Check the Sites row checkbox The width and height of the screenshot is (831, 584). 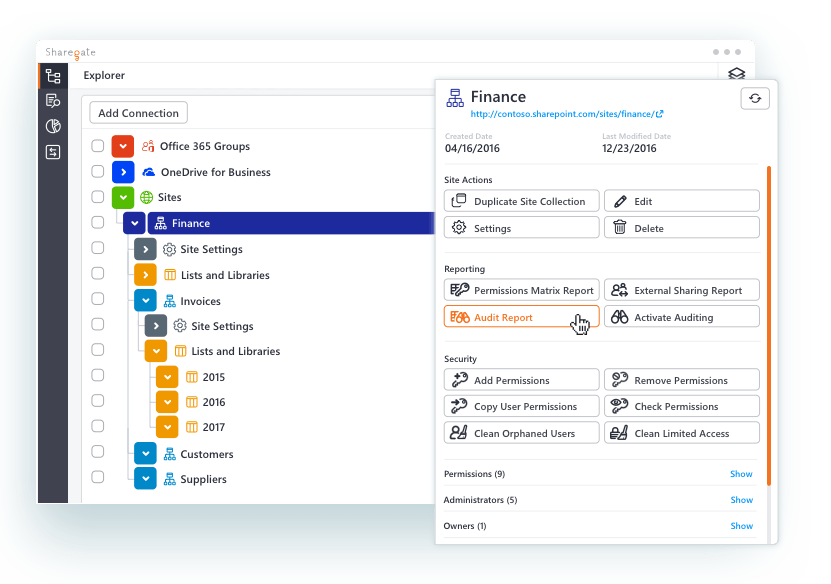pos(98,197)
